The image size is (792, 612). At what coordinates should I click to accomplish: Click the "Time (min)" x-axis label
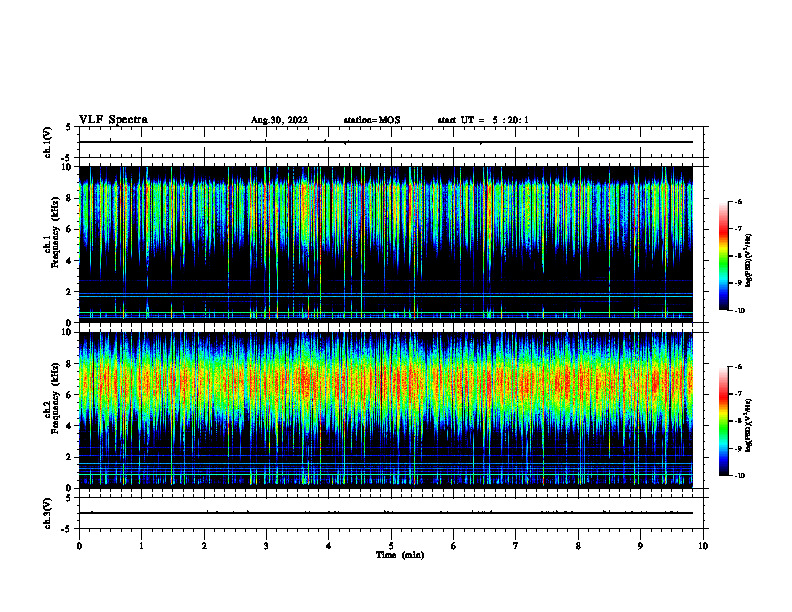point(400,555)
